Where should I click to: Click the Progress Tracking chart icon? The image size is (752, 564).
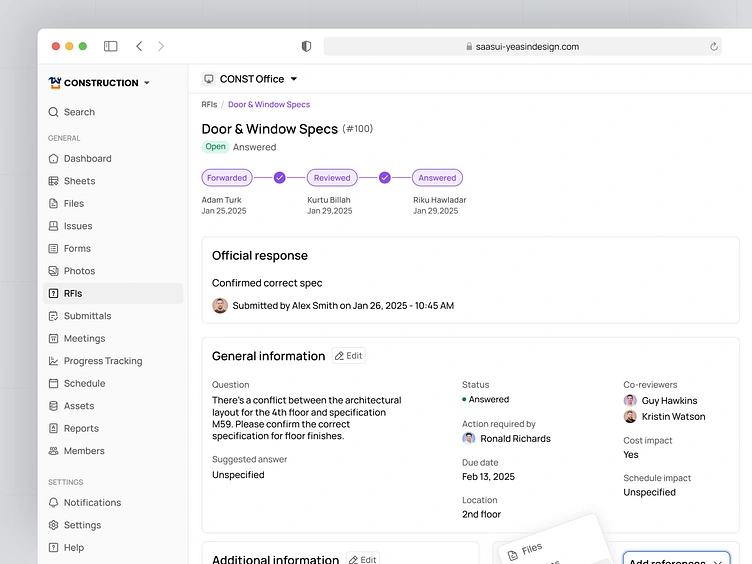point(53,361)
